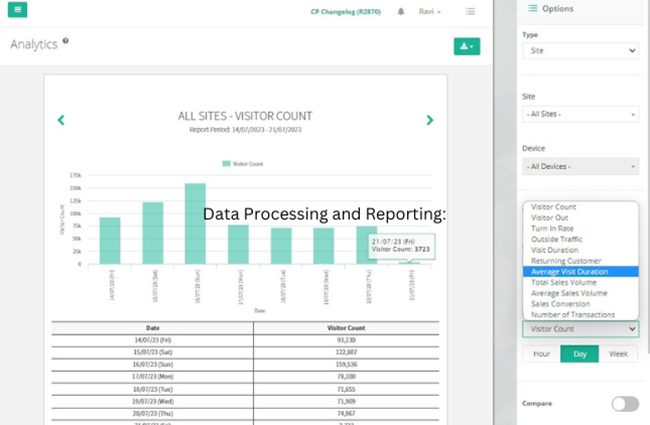Toggle the Compare switch on
This screenshot has width=650, height=425.
[x=624, y=403]
